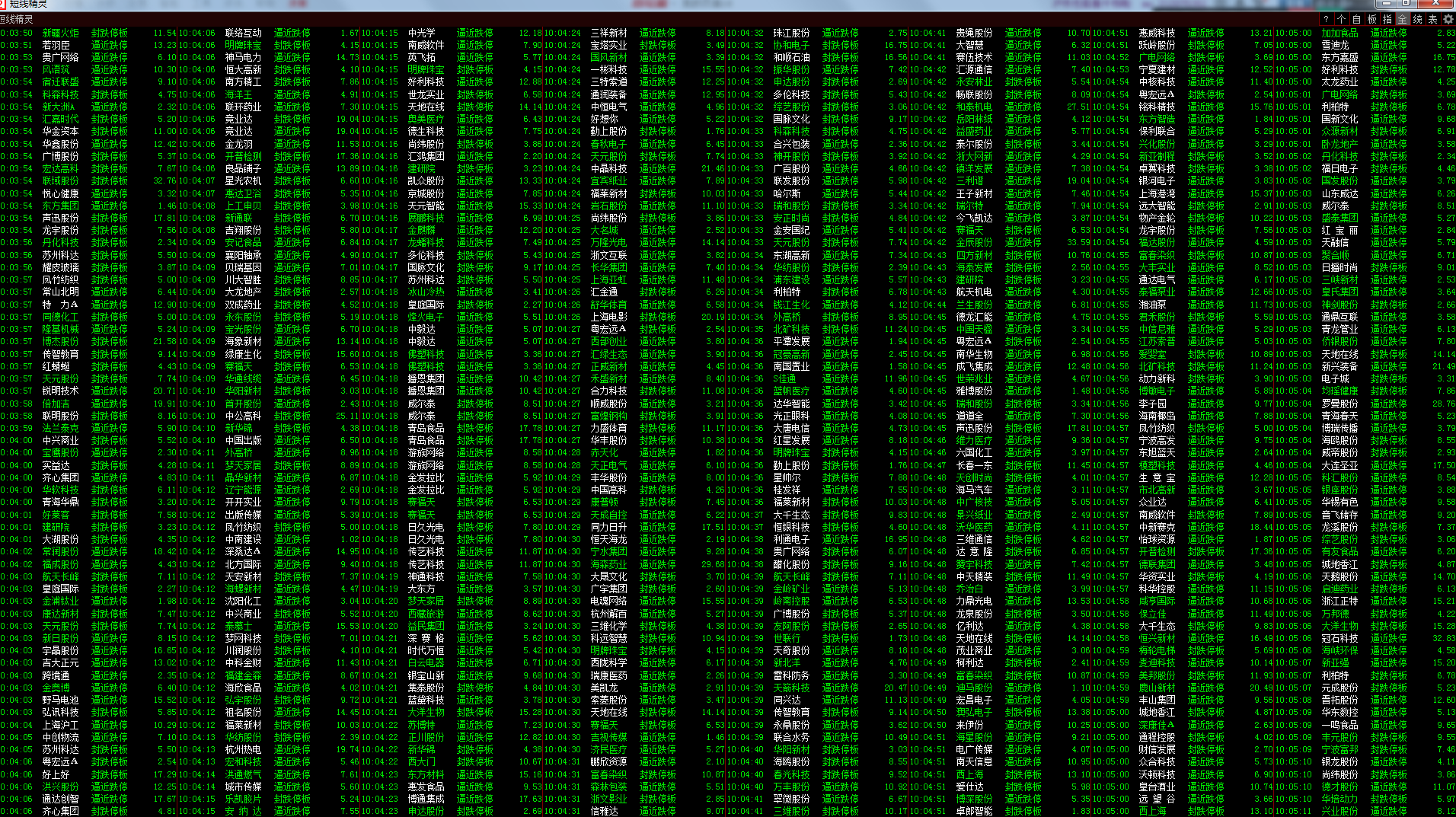Click the 英飞拓 entry
The width and height of the screenshot is (1456, 817).
click(x=421, y=57)
